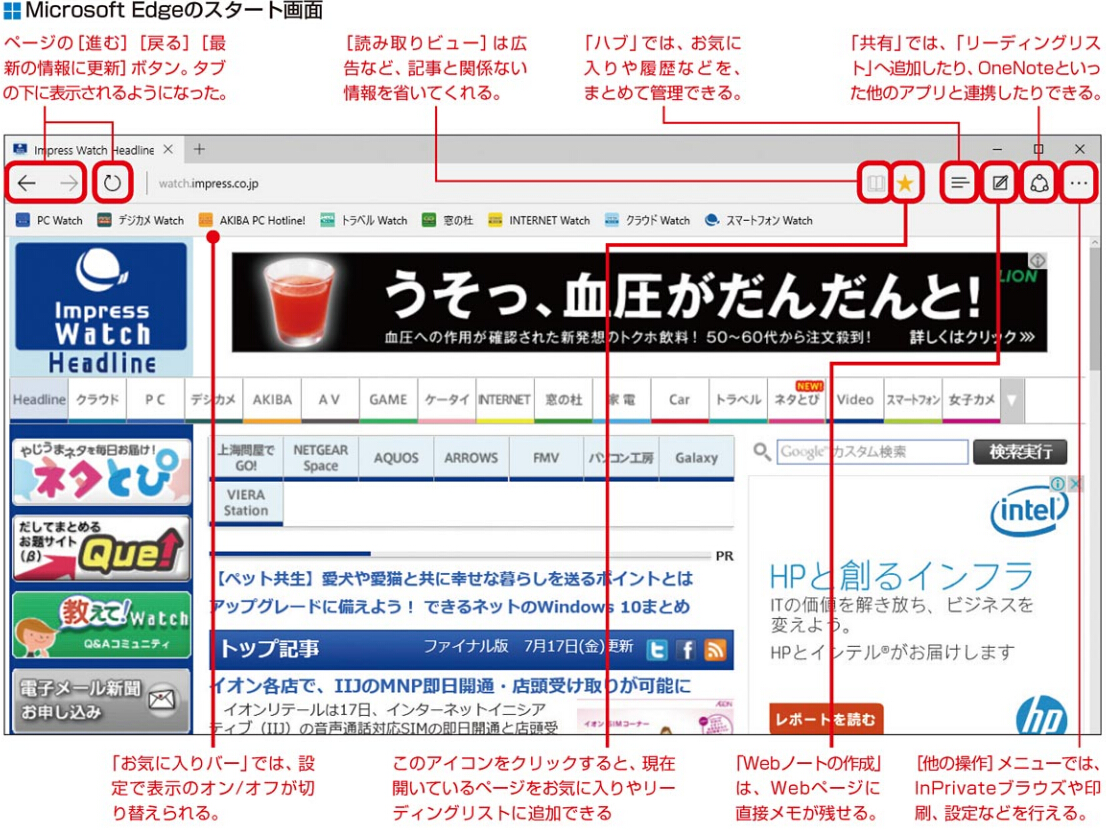Open Reading view book icon
Viewport: 1106px width, 830px height.
(875, 183)
